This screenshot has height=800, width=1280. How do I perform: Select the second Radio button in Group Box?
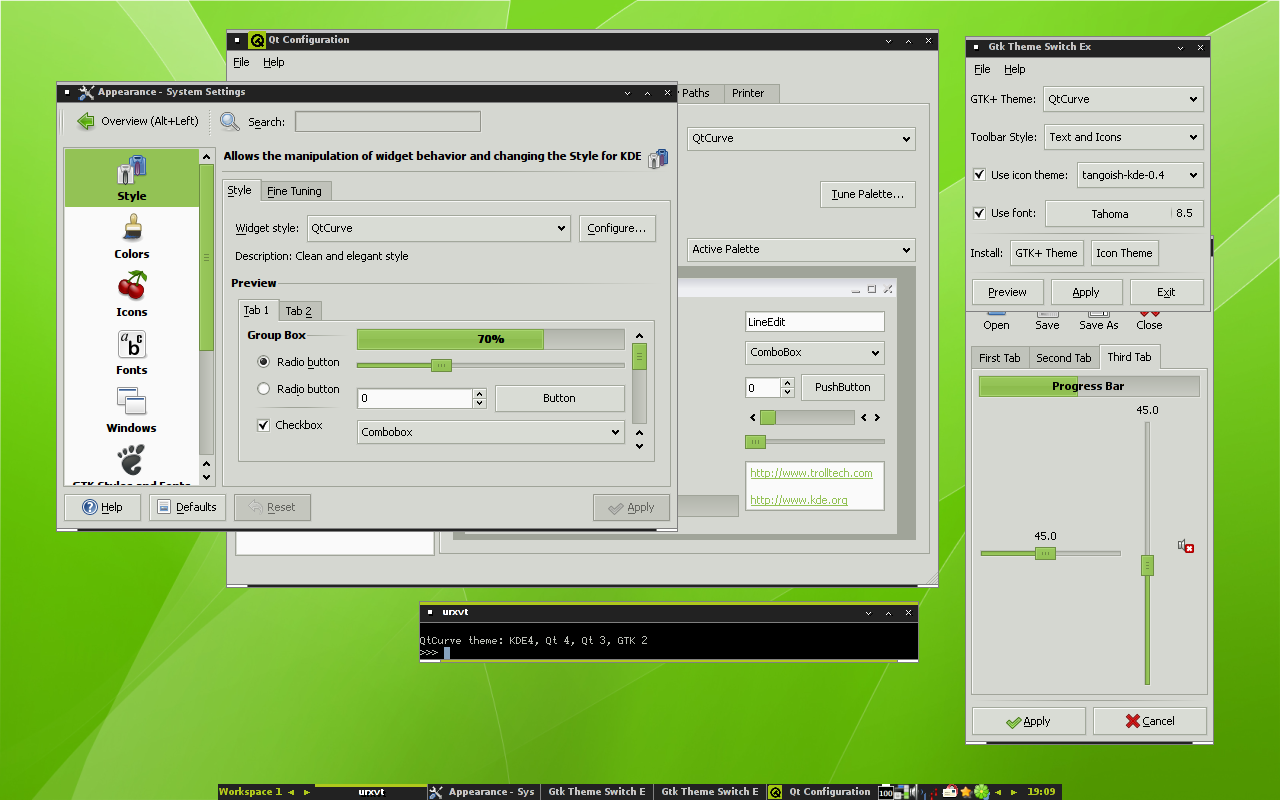pos(264,389)
